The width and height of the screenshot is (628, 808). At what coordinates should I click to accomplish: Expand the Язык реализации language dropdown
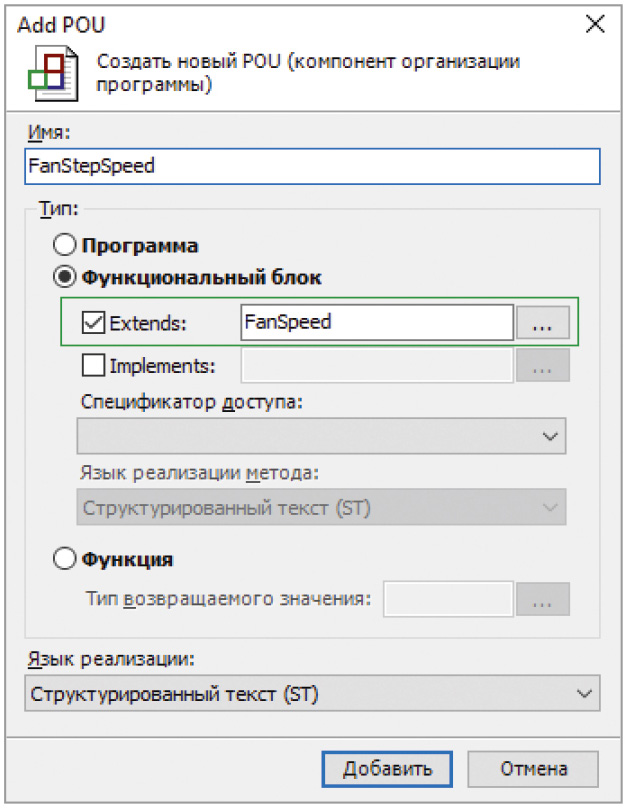tap(312, 693)
